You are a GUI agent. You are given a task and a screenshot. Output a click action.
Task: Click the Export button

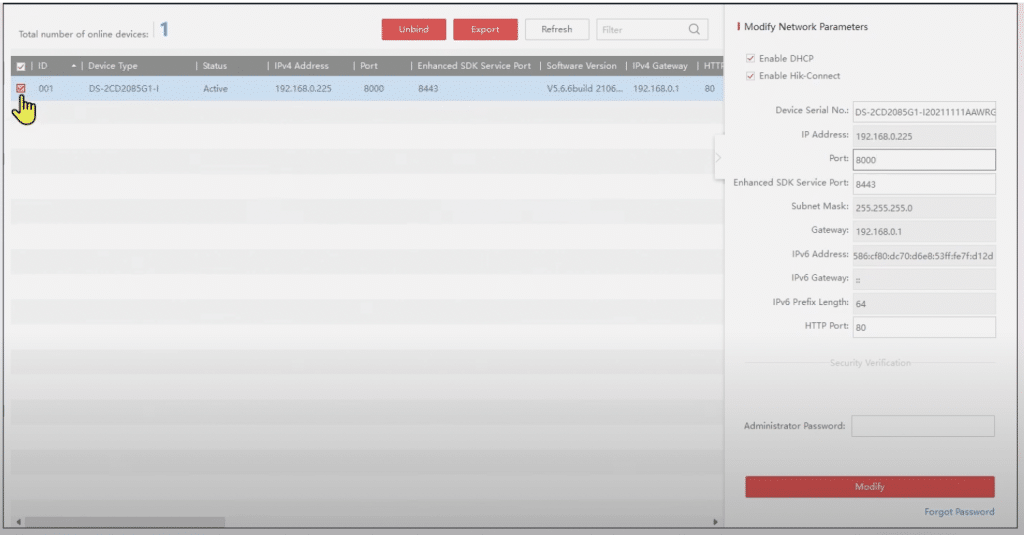click(x=485, y=30)
